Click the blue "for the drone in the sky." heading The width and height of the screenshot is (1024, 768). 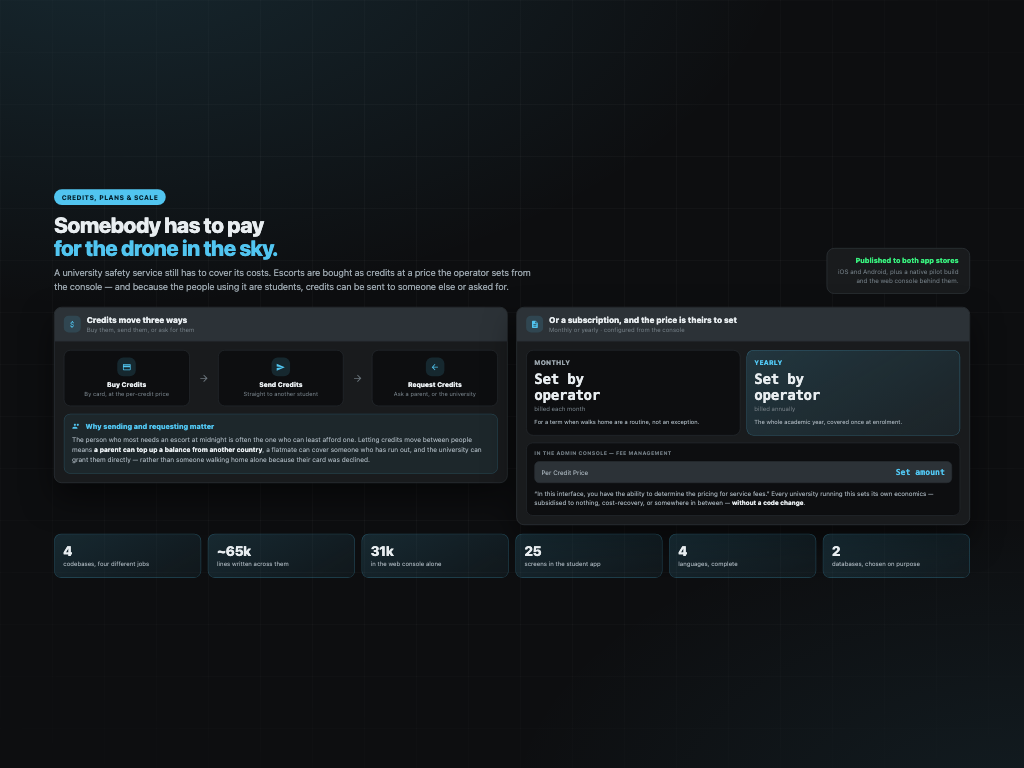pos(166,249)
